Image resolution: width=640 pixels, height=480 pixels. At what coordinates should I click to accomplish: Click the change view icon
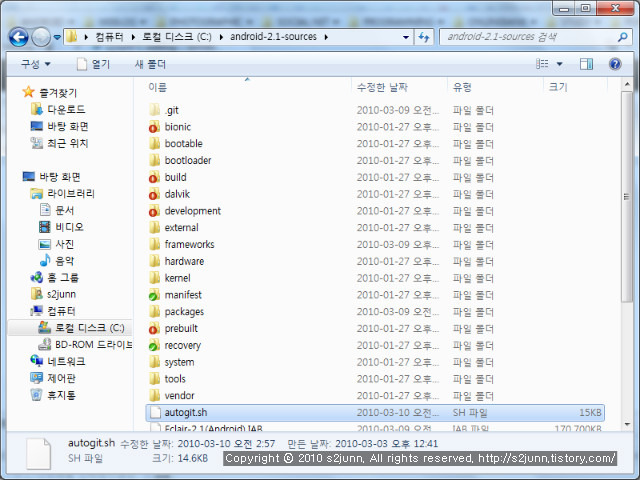point(542,64)
